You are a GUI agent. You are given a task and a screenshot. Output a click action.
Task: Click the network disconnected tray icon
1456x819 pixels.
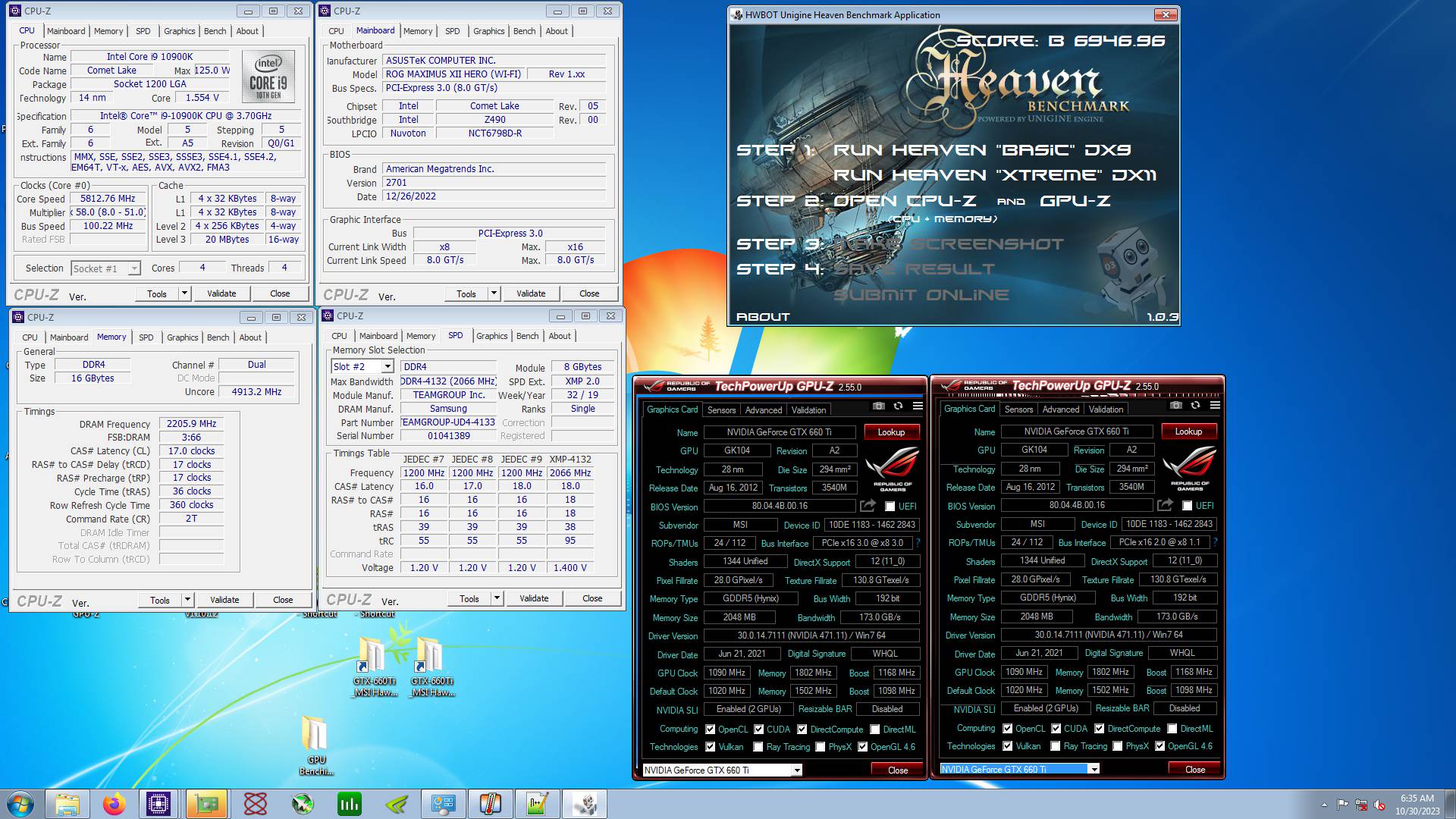[1361, 805]
